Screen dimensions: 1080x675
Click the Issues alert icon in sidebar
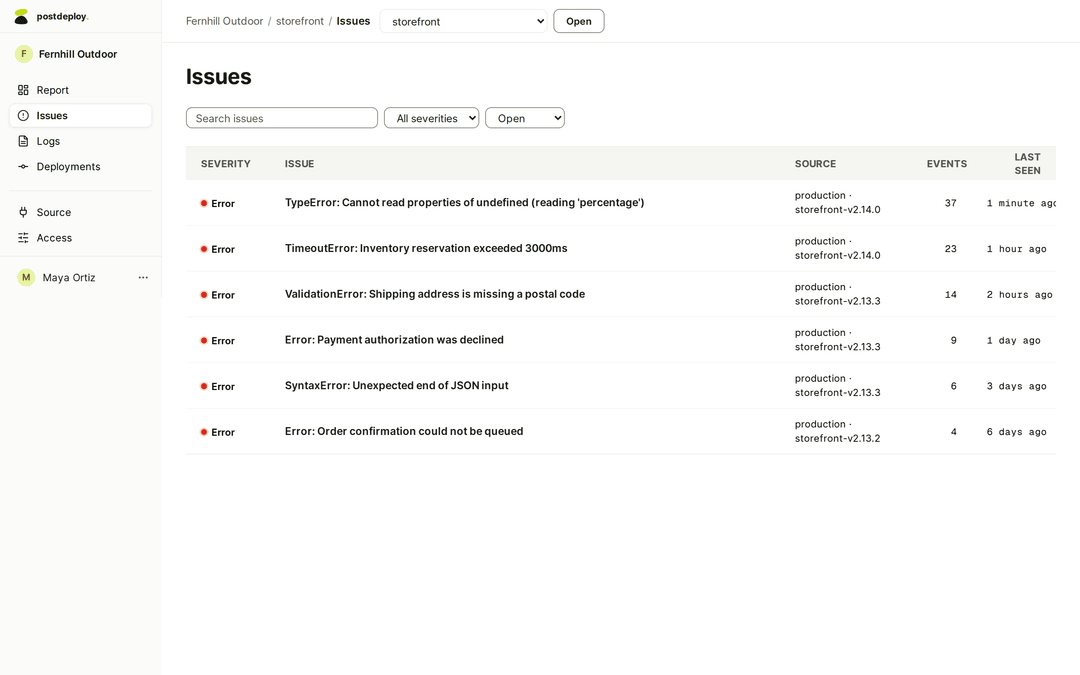[23, 116]
